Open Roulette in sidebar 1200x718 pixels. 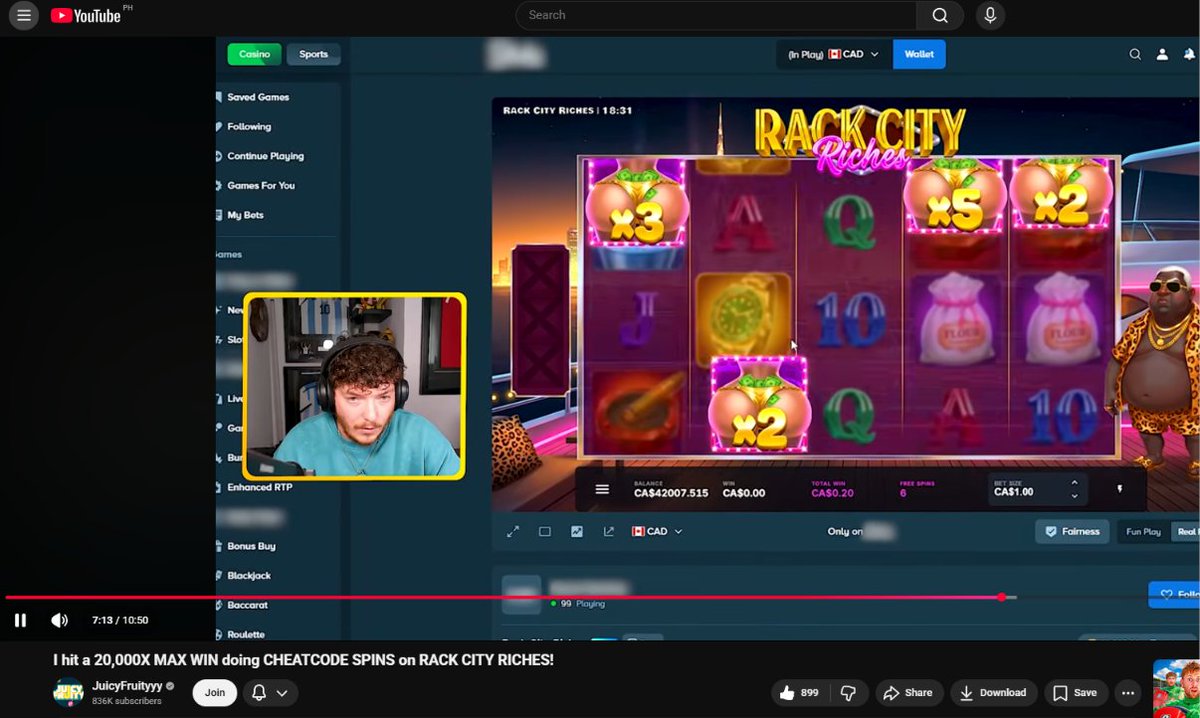tap(246, 634)
